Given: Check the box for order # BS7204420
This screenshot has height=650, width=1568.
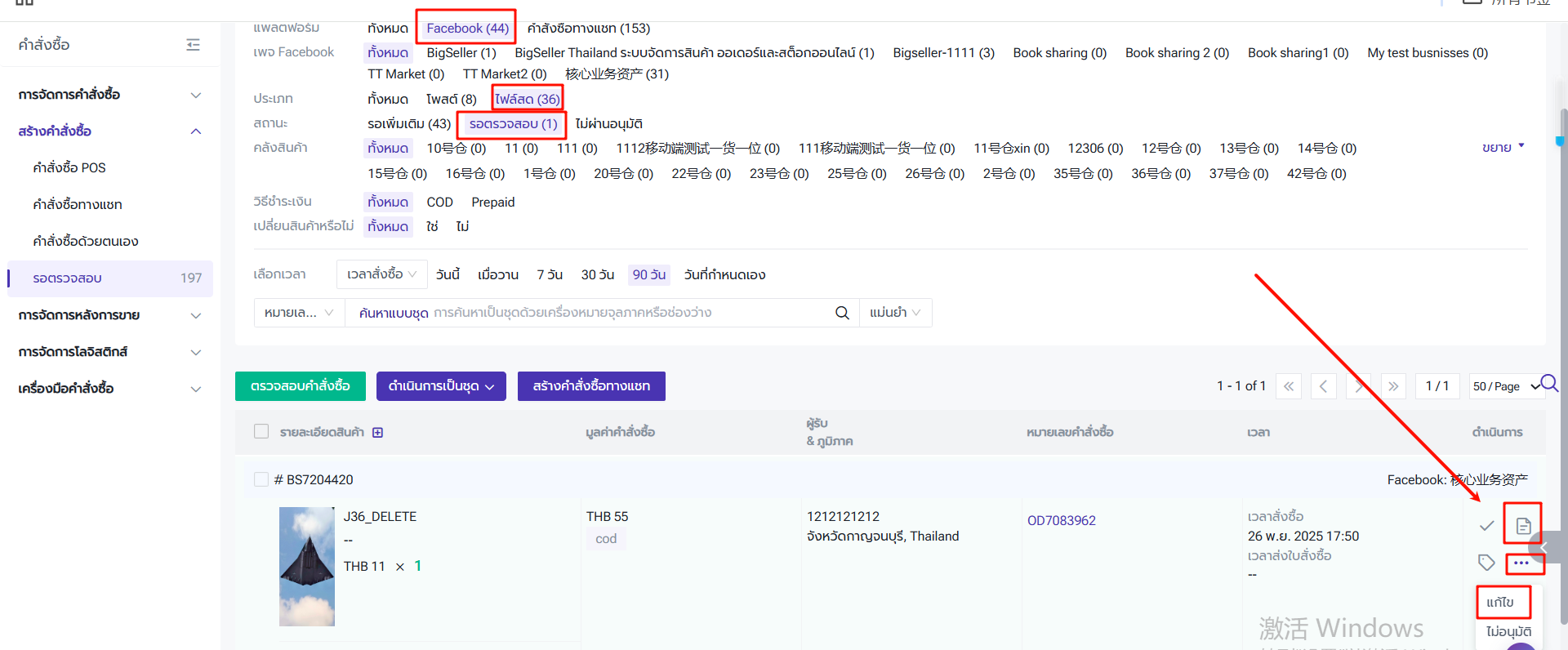Looking at the screenshot, I should 261,479.
